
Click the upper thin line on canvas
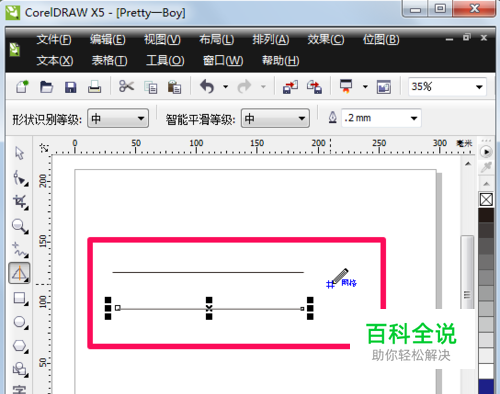[x=208, y=272]
